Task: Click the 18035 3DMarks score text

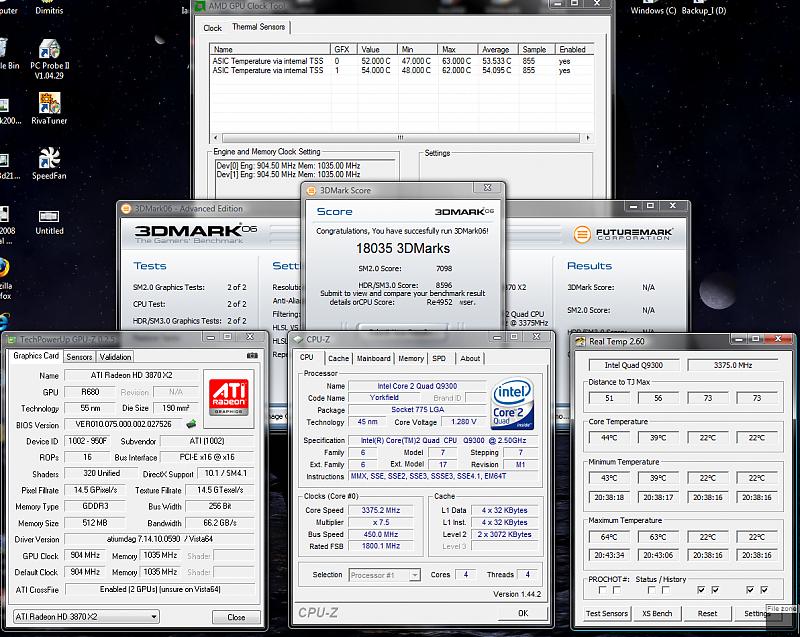Action: [403, 248]
